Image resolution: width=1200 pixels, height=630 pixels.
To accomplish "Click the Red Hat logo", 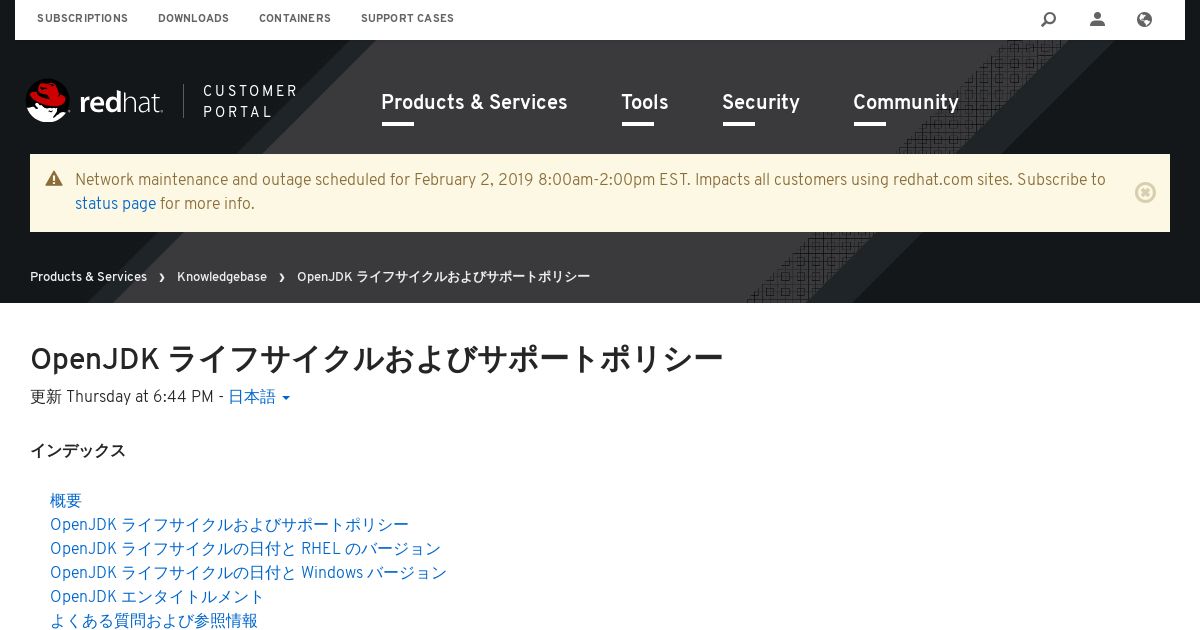I will coord(95,101).
